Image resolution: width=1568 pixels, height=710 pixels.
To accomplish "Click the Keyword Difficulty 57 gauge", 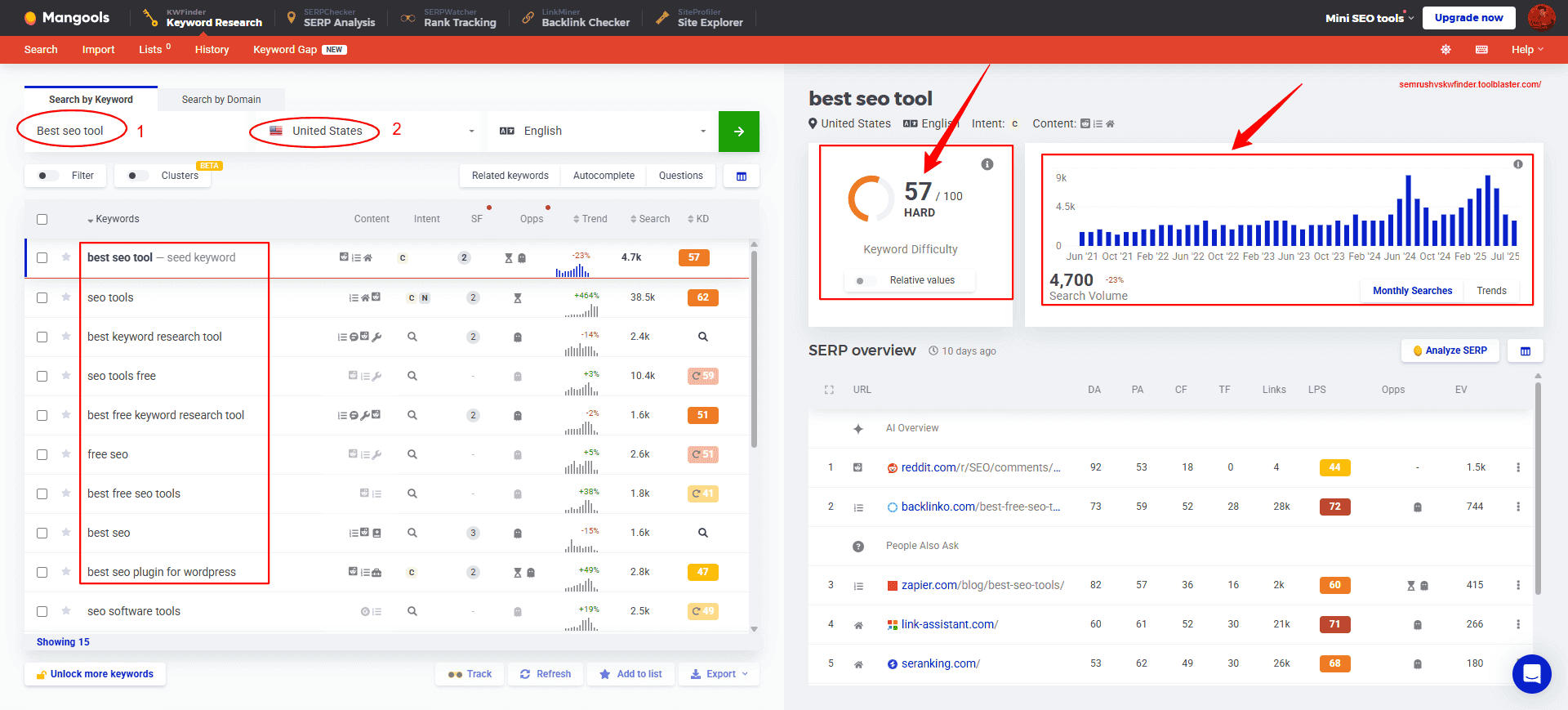I will coord(871,199).
